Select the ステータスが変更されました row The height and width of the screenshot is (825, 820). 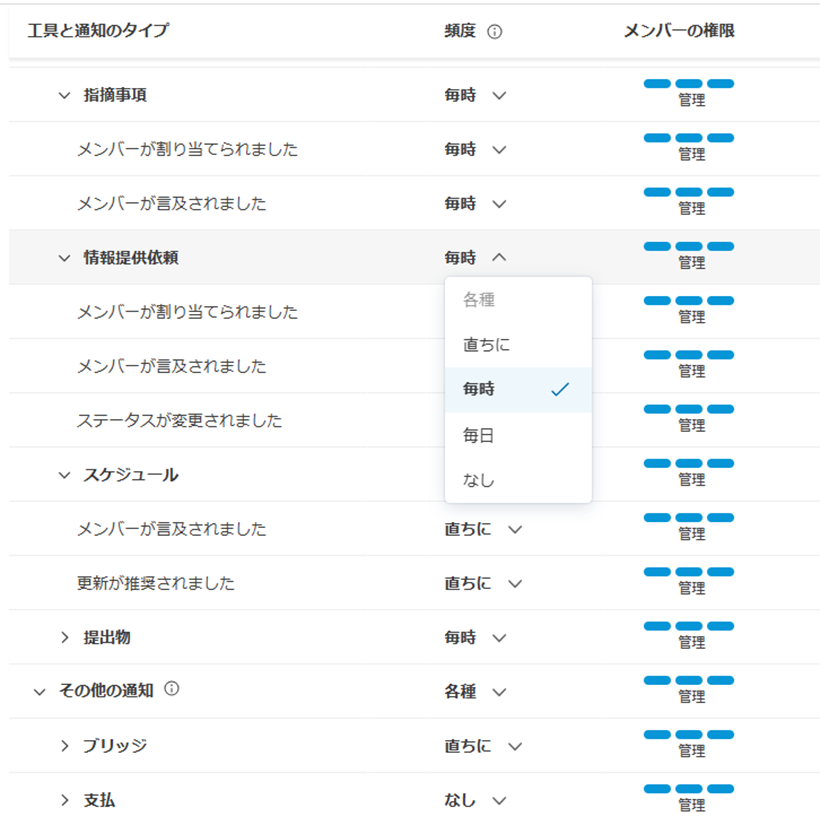[180, 420]
